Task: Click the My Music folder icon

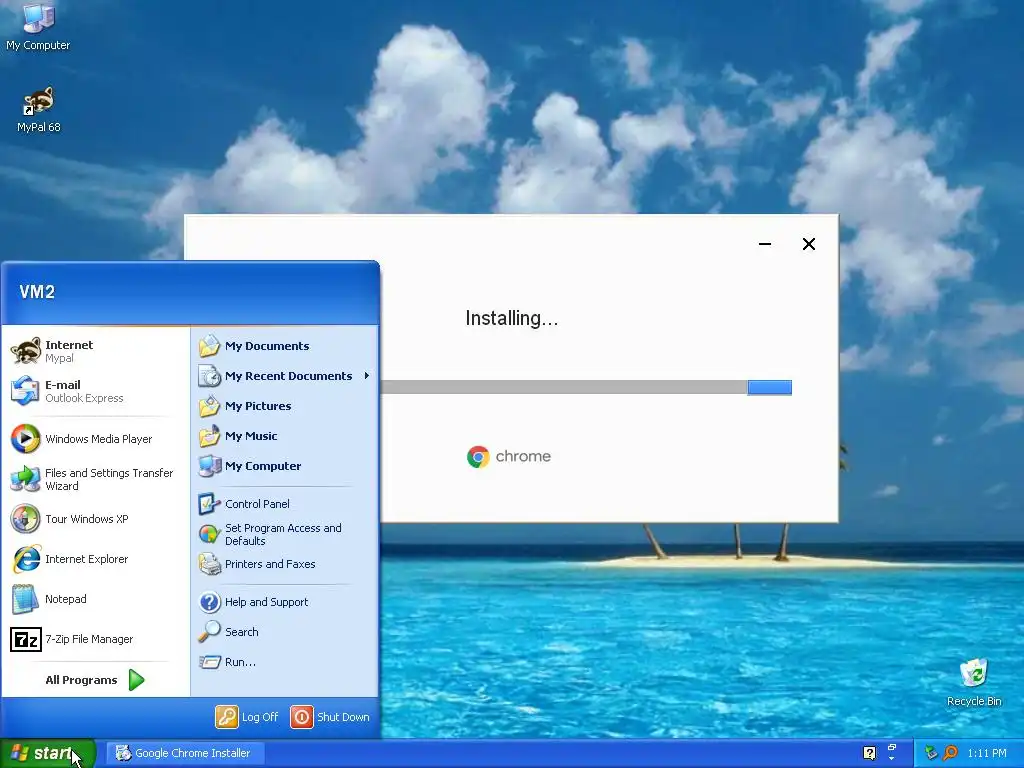Action: point(210,436)
